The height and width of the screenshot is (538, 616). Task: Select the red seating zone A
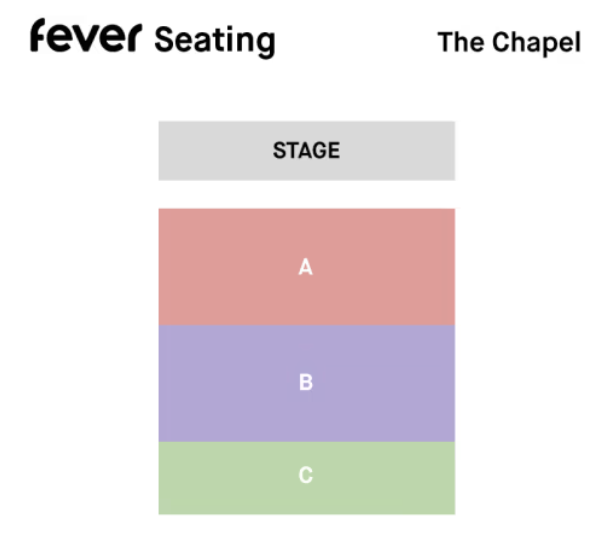pyautogui.click(x=307, y=267)
